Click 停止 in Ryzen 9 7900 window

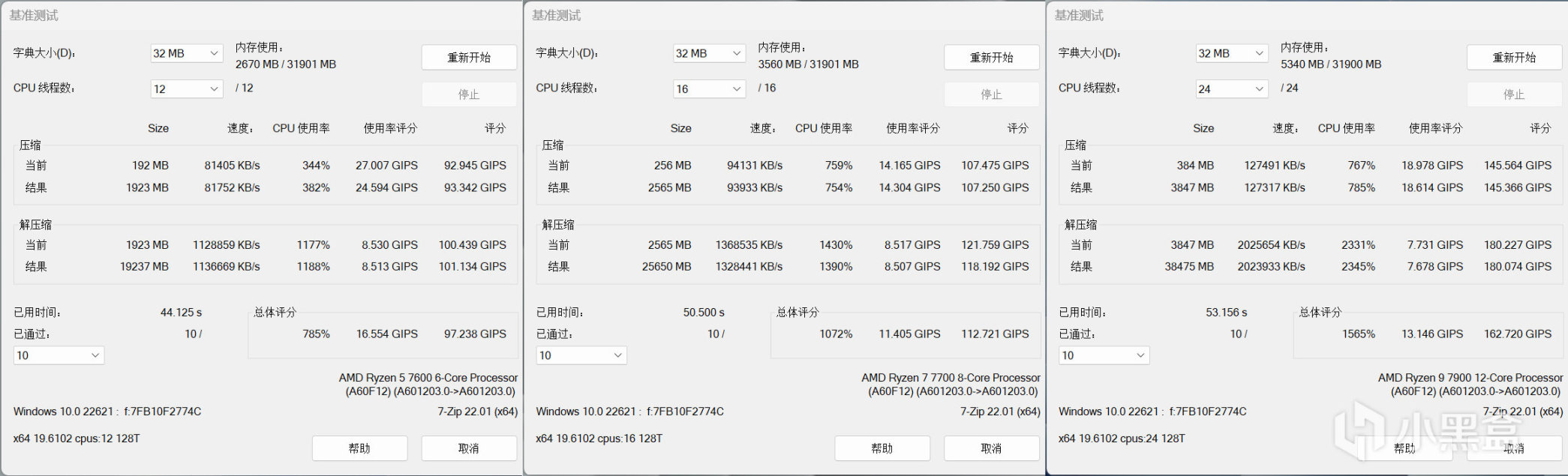click(1514, 94)
